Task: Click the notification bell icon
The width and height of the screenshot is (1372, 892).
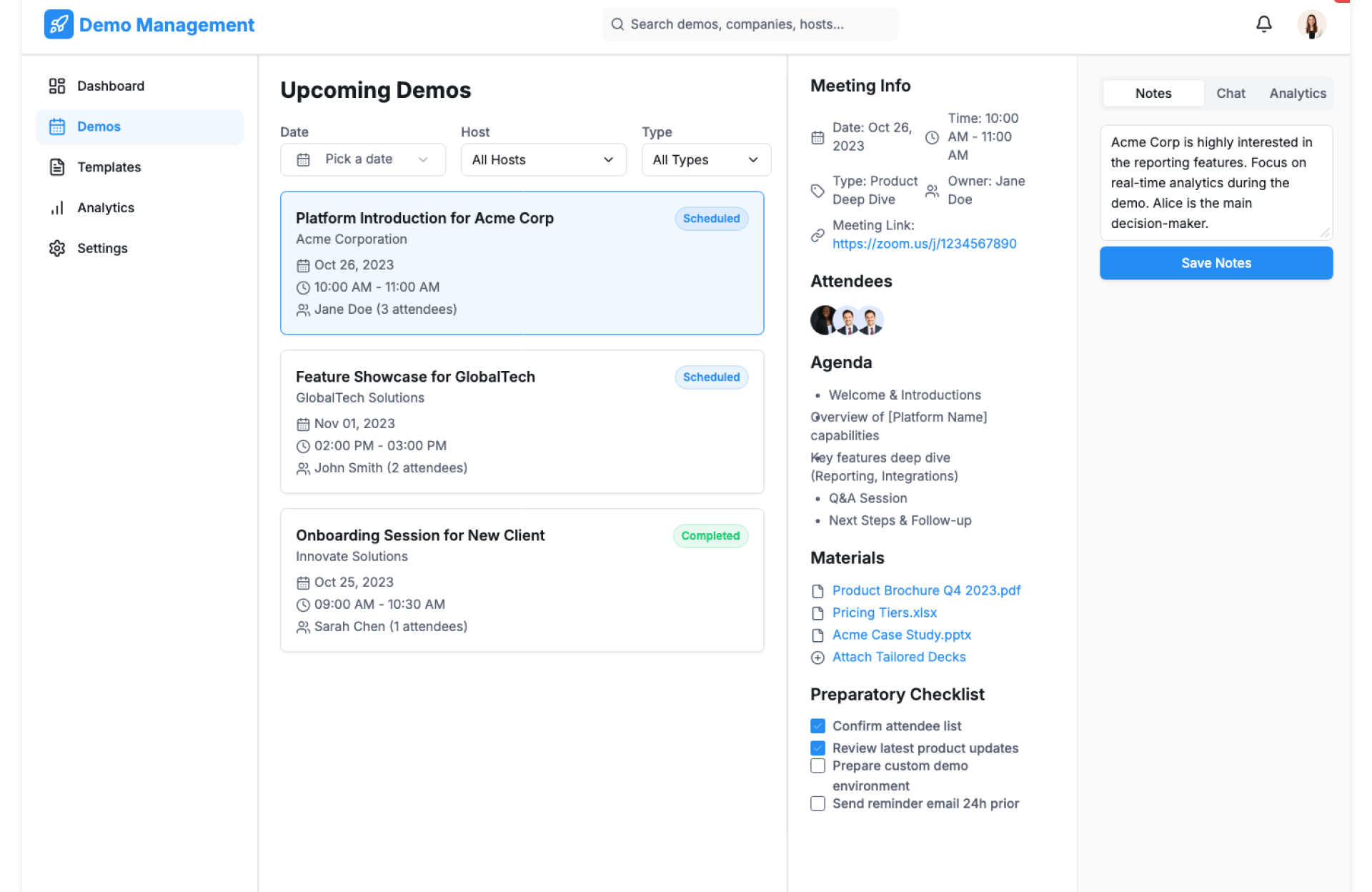Action: (x=1263, y=24)
